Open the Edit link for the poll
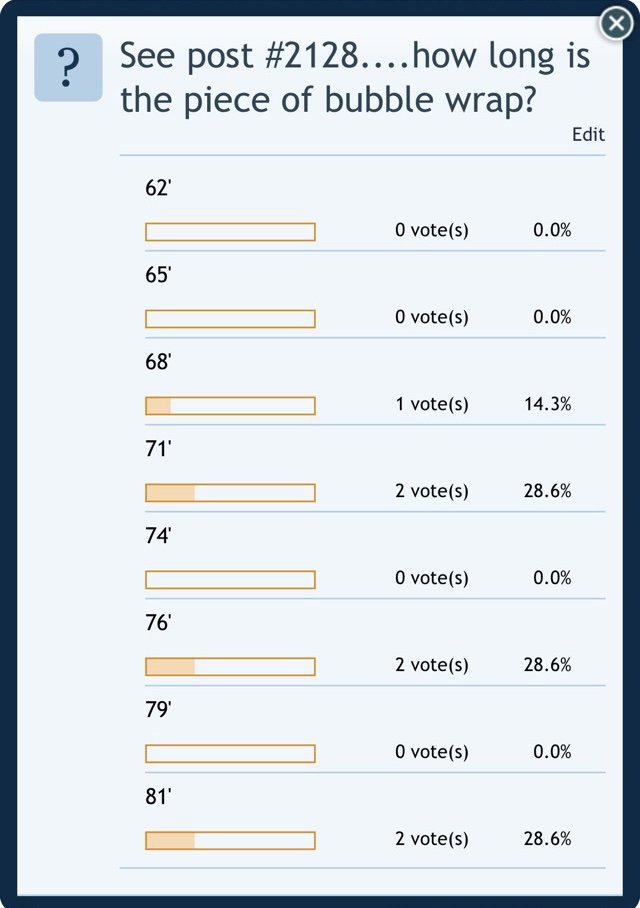Viewport: 640px width, 908px height. click(588, 134)
